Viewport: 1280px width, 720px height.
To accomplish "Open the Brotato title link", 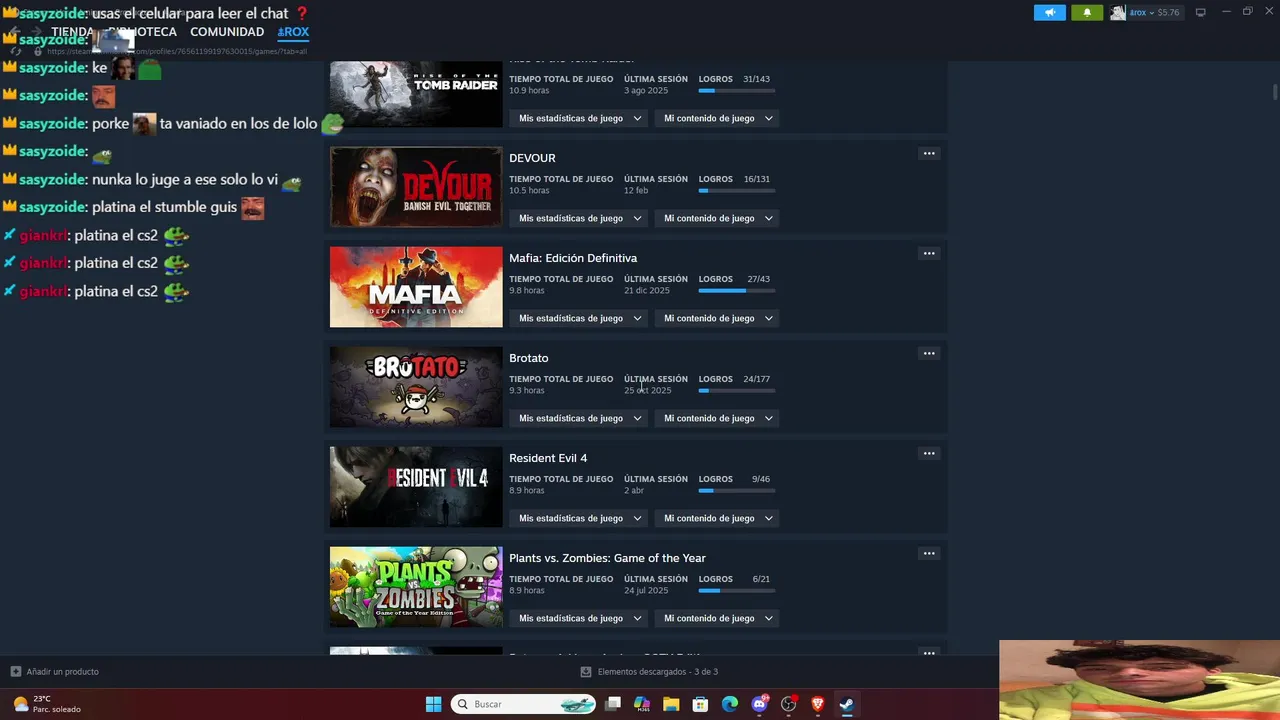I will click(x=529, y=358).
